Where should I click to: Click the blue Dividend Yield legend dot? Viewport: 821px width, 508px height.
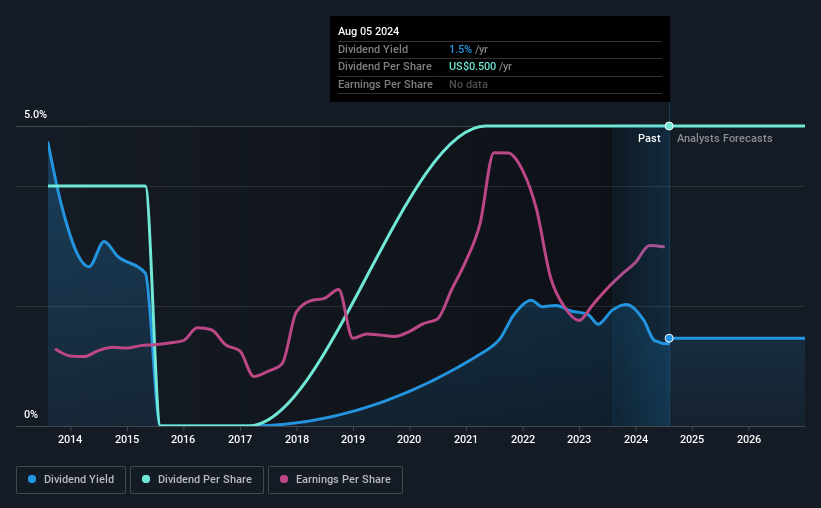[32, 479]
